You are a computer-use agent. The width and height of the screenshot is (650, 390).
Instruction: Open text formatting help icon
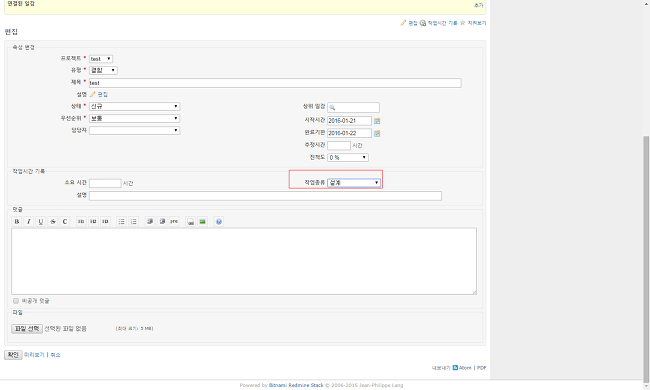point(219,222)
